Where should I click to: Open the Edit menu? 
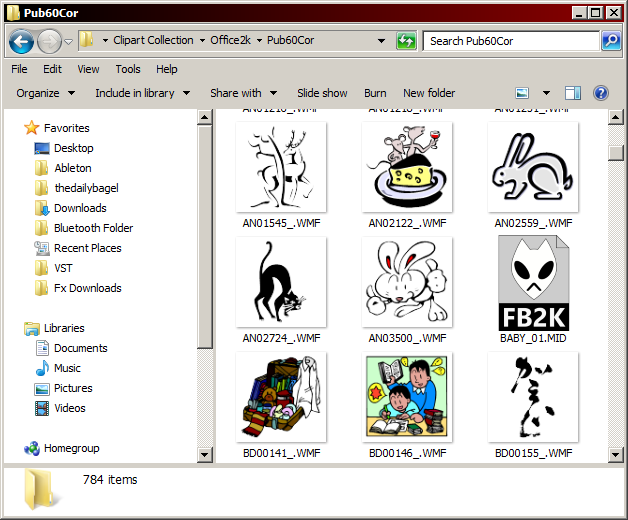point(52,69)
